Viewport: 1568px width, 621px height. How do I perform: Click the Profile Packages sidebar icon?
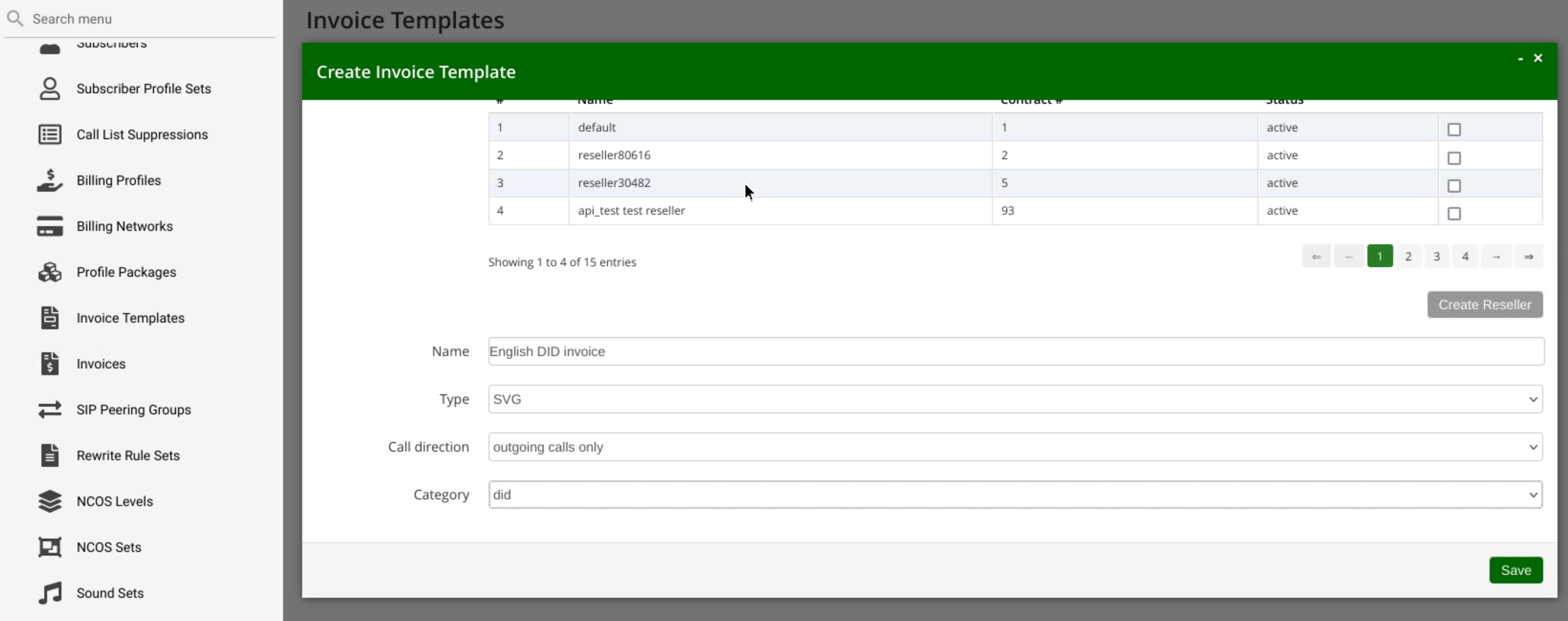click(x=50, y=272)
